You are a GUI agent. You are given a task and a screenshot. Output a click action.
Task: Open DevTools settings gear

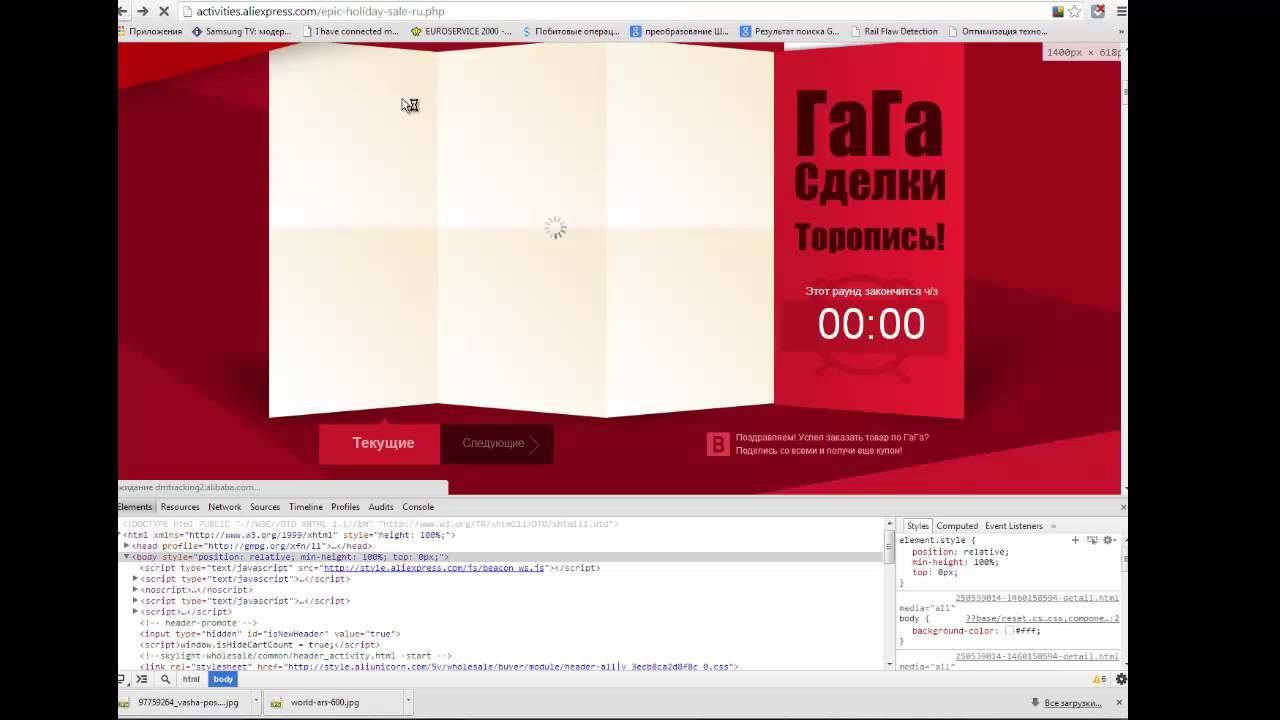pos(1121,679)
